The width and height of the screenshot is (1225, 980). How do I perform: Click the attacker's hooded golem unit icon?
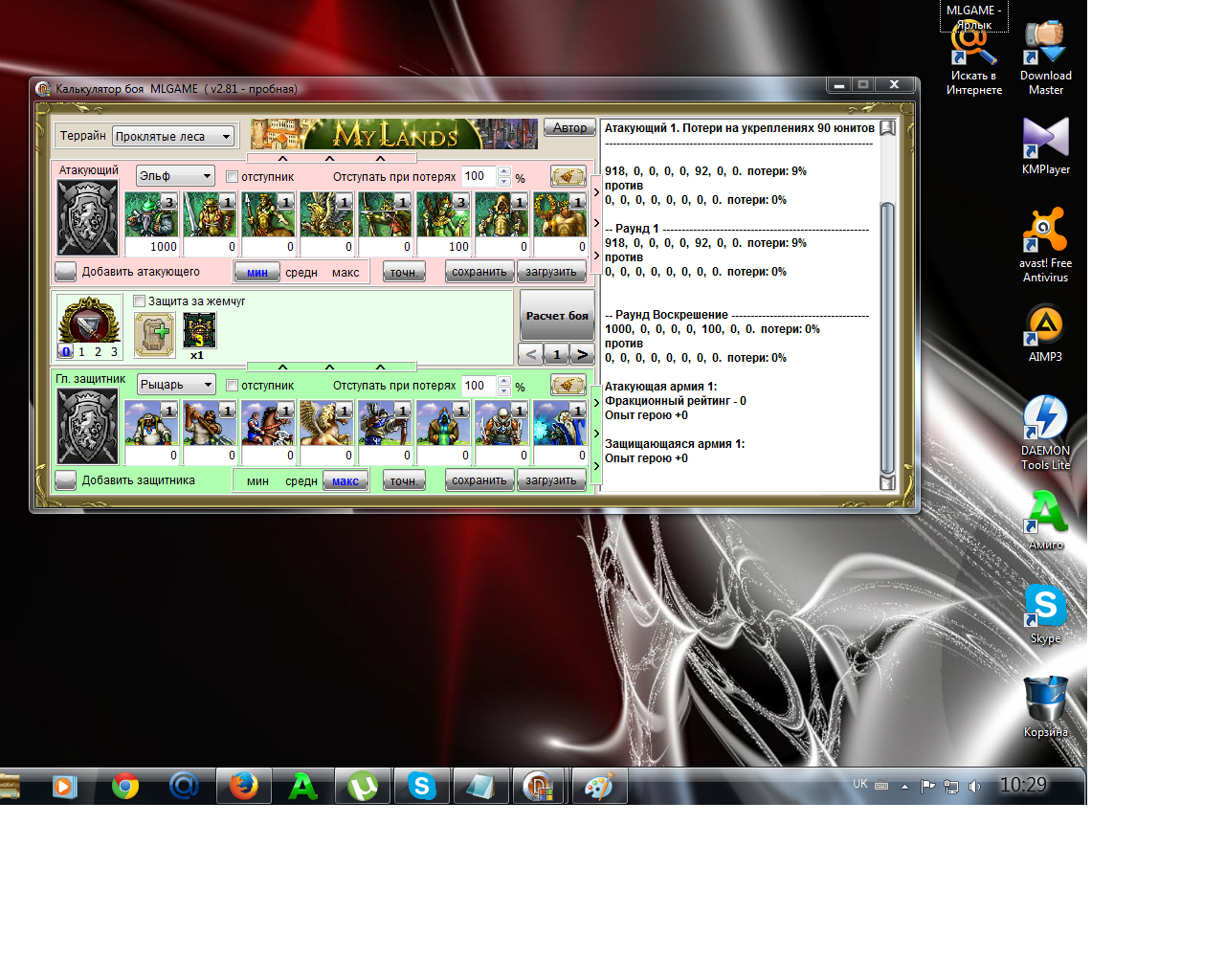click(x=501, y=214)
